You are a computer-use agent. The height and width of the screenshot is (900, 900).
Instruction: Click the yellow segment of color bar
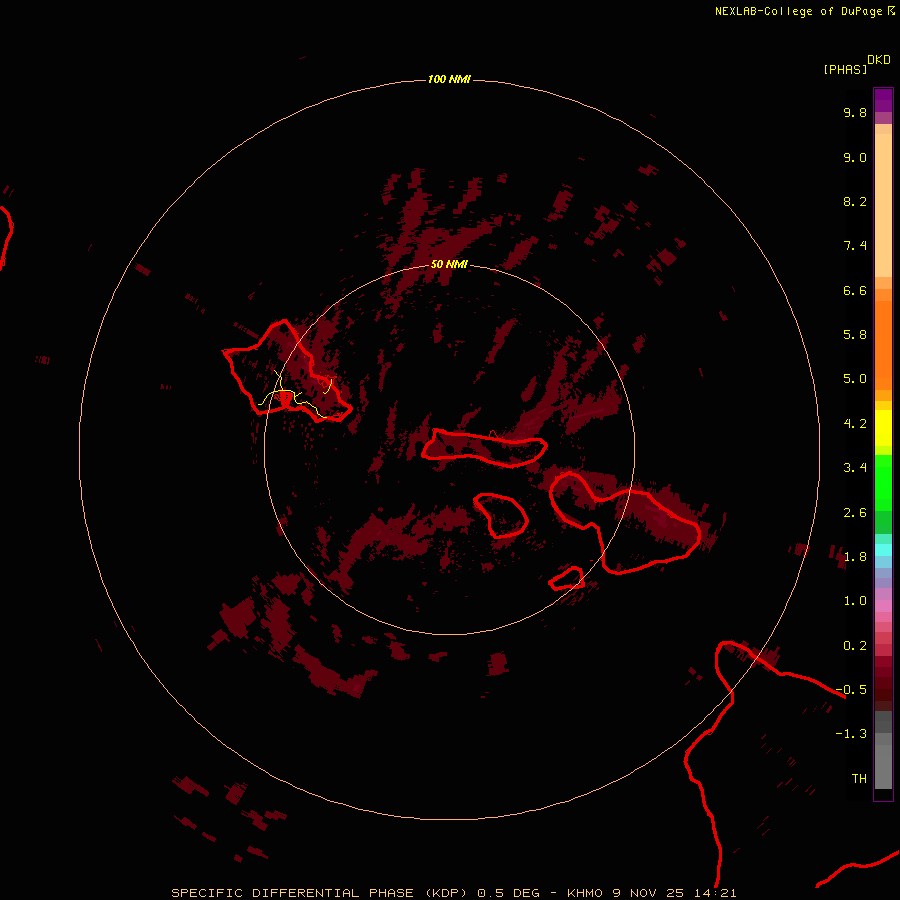[883, 428]
